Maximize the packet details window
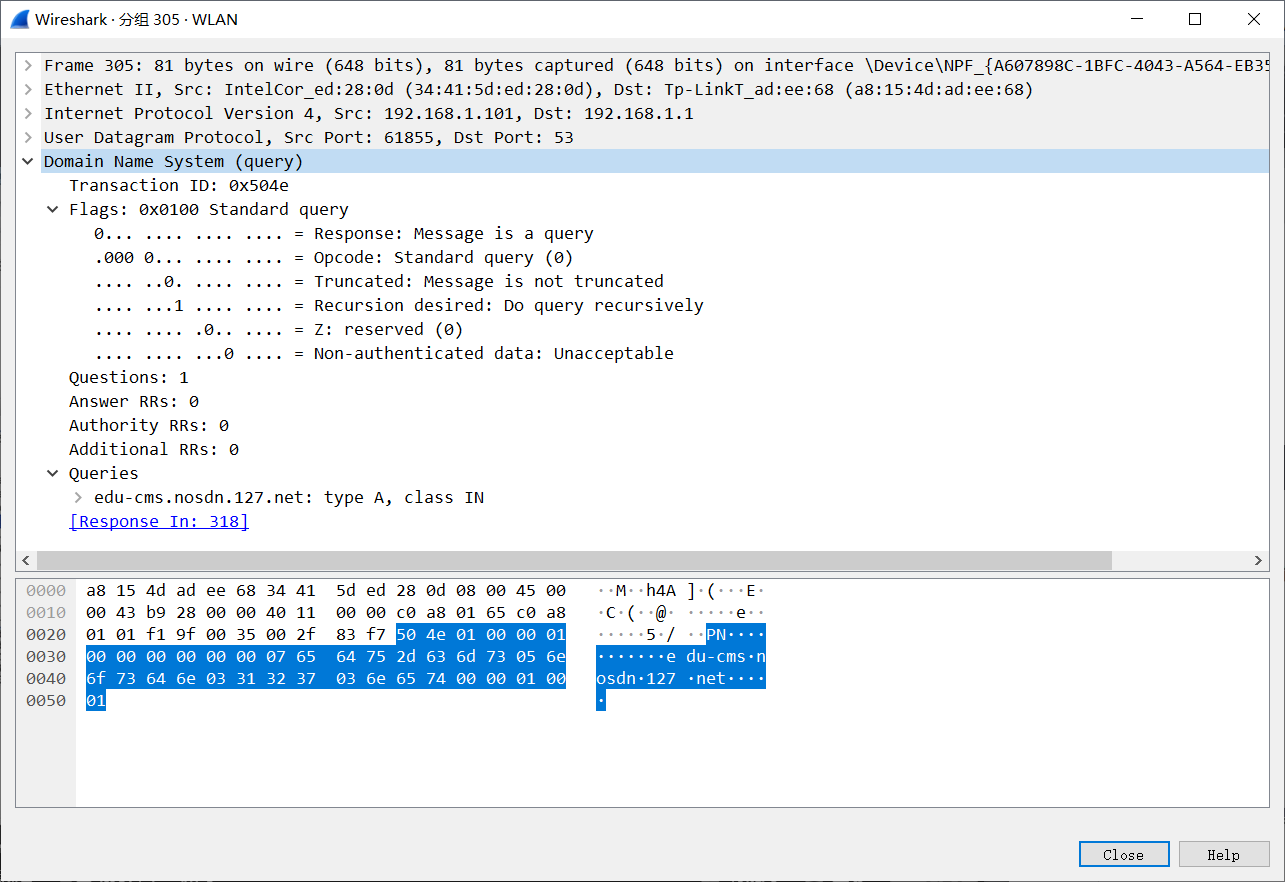The image size is (1285, 882). (1195, 19)
